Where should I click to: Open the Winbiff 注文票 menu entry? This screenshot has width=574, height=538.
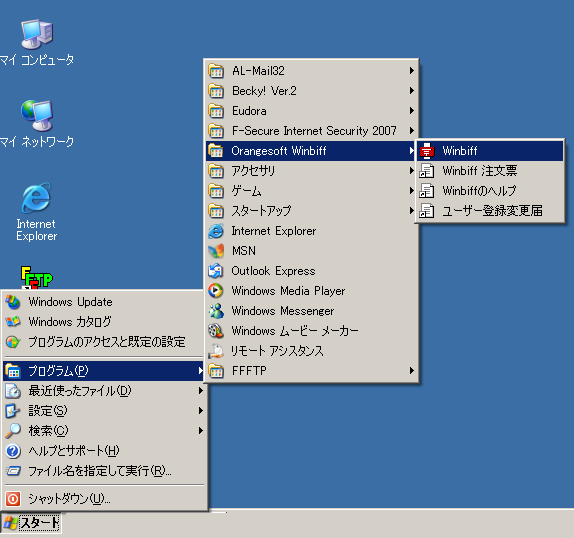click(490, 171)
